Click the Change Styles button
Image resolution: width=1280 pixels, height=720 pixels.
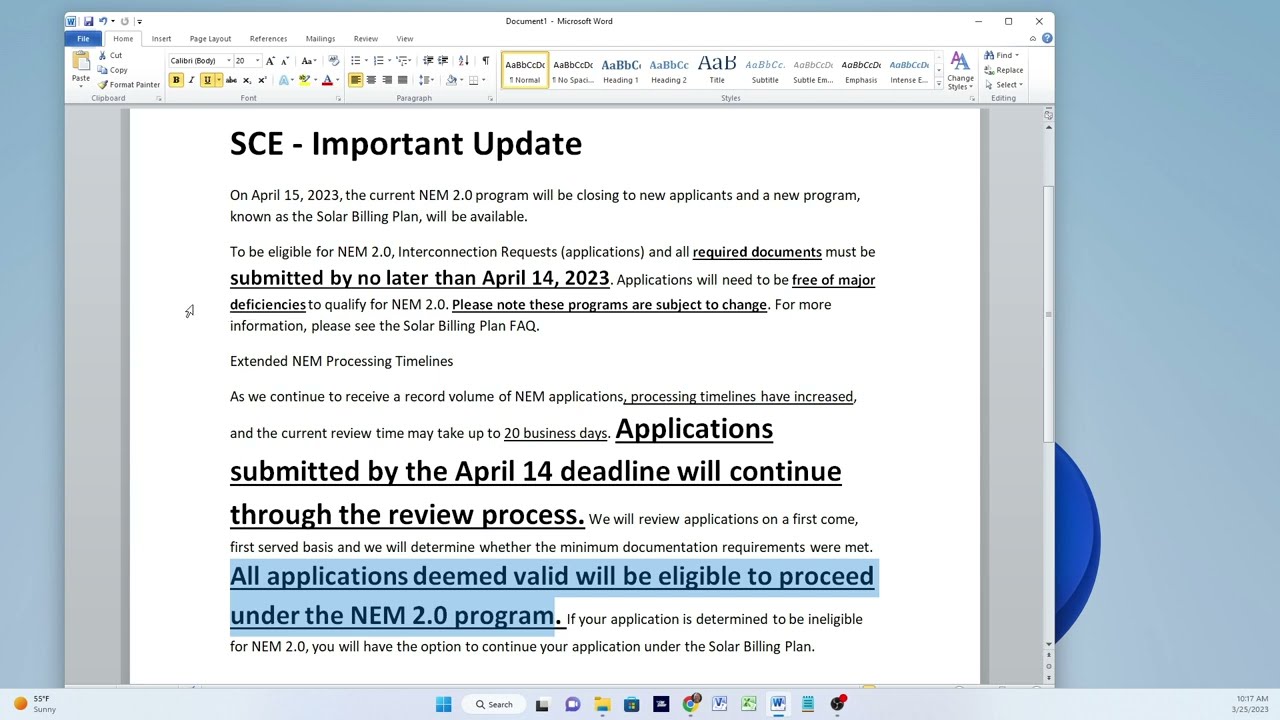coord(960,72)
